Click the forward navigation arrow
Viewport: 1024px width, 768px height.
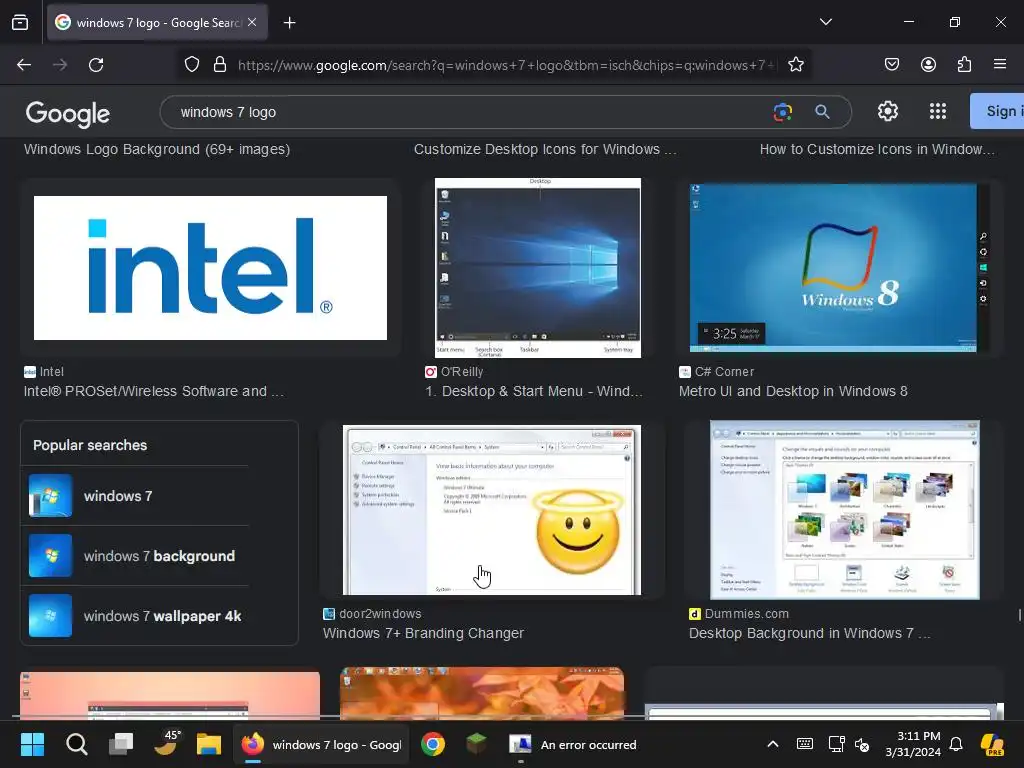coord(60,65)
